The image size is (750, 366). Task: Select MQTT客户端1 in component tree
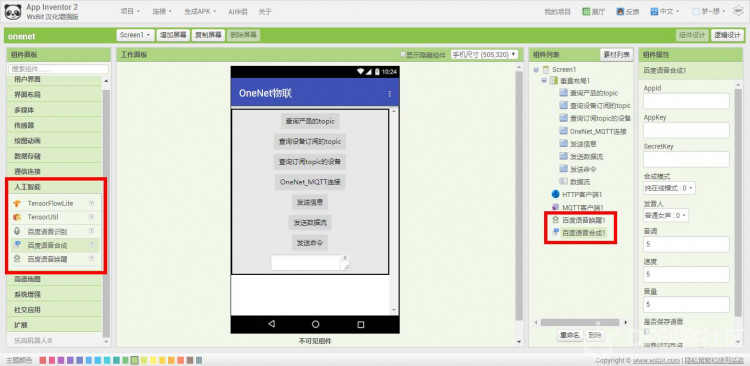coord(578,208)
